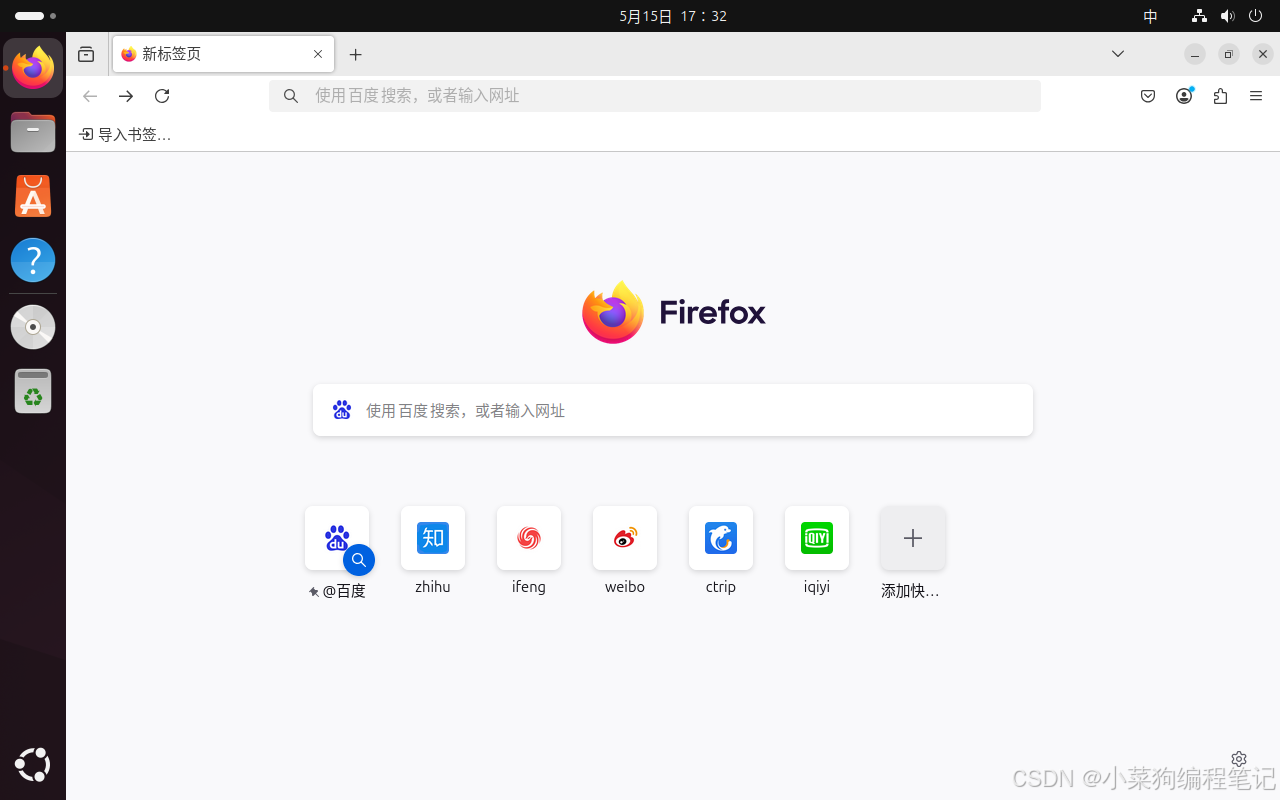Open new tab personalize gear icon

1239,759
